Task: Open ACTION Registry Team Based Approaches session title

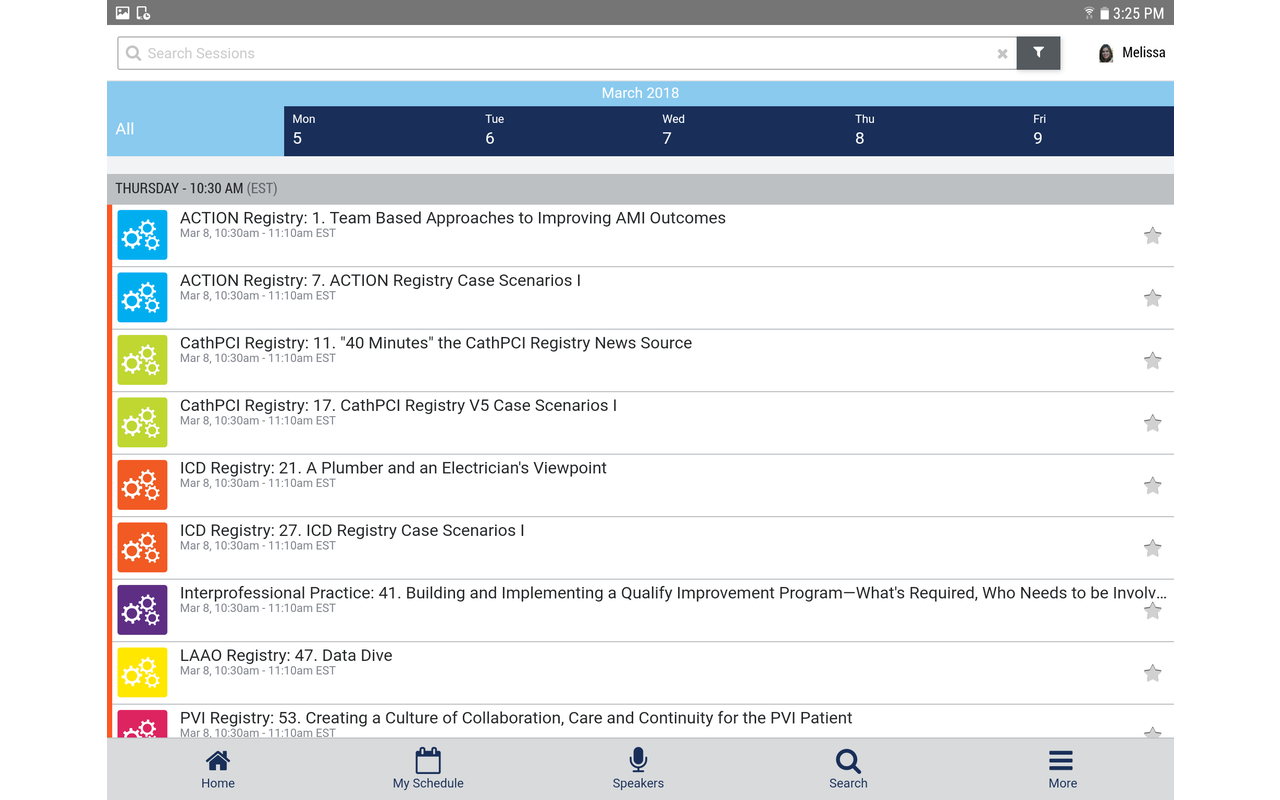Action: point(453,218)
